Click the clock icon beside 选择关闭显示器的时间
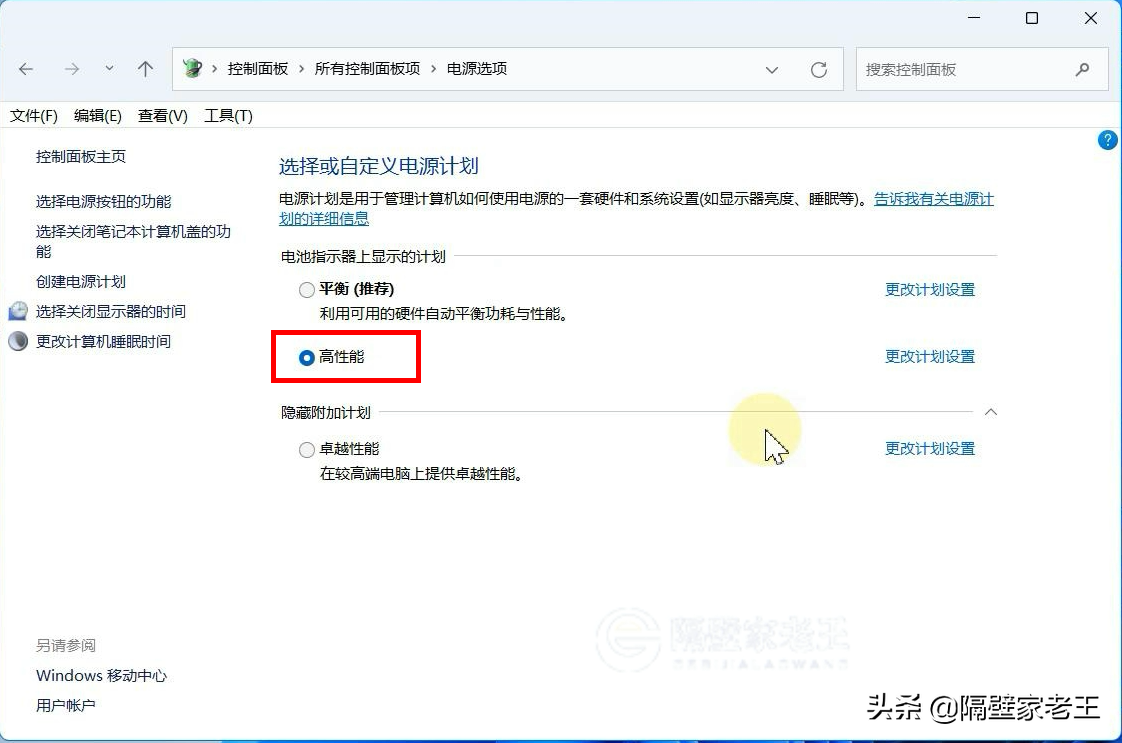Viewport: 1122px width, 743px height. click(18, 311)
